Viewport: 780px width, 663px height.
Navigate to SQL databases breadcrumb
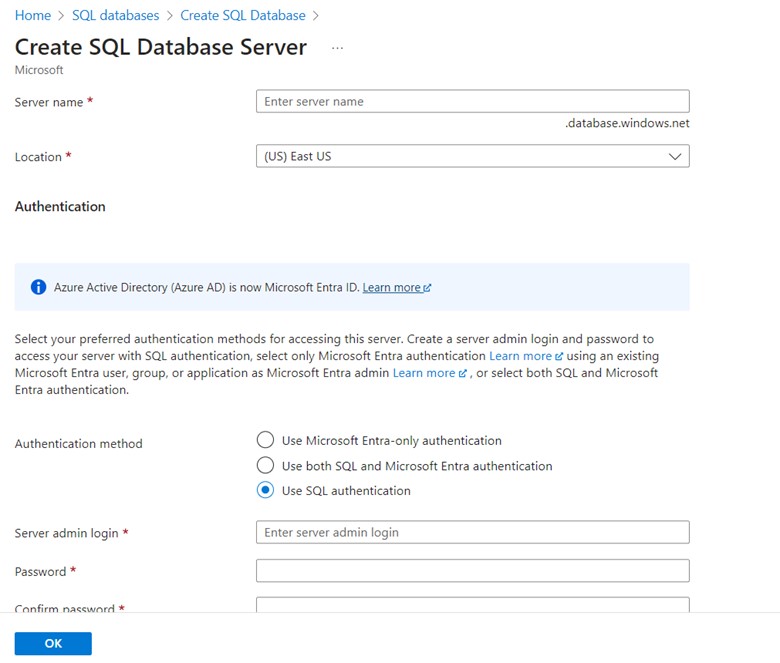click(x=115, y=15)
